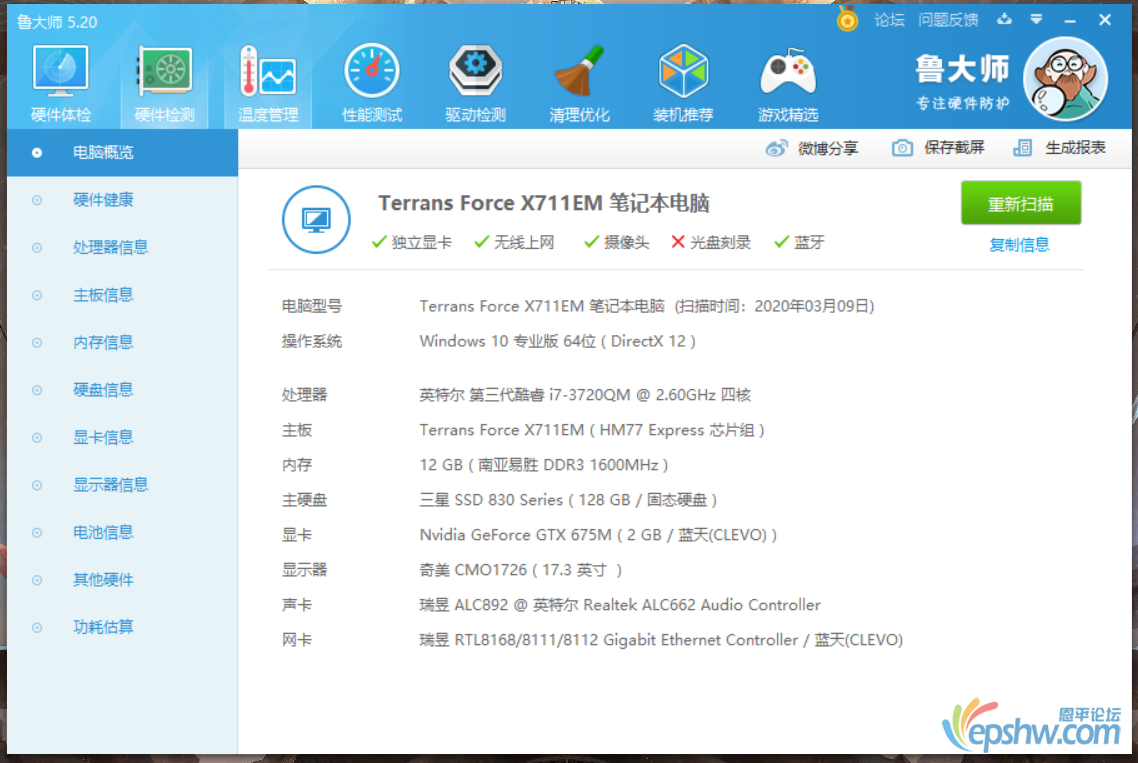This screenshot has height=763, width=1138.
Task: Click the 光盘刻录 red cross item
Action: (x=711, y=242)
